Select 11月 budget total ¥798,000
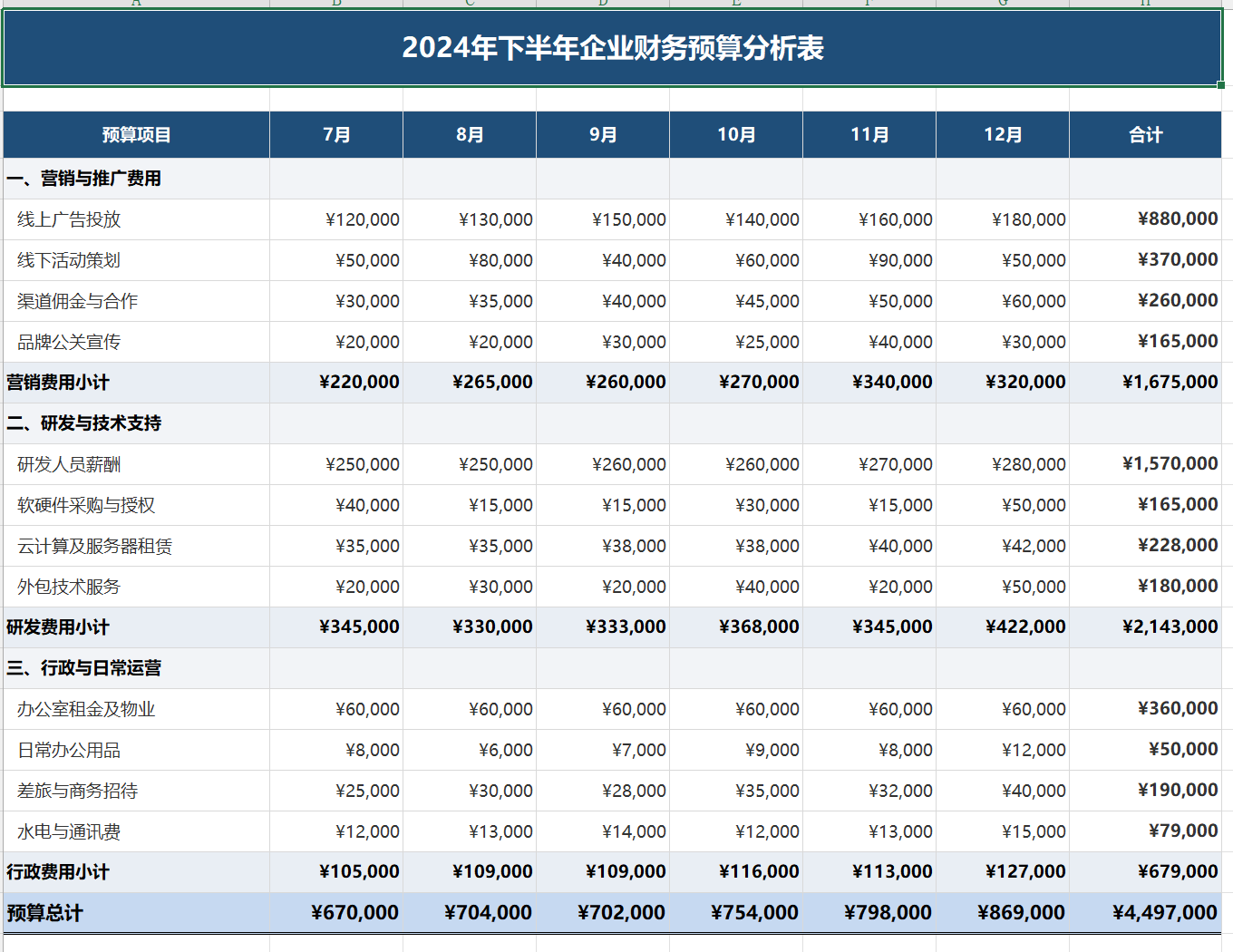This screenshot has width=1233, height=952. click(x=869, y=913)
